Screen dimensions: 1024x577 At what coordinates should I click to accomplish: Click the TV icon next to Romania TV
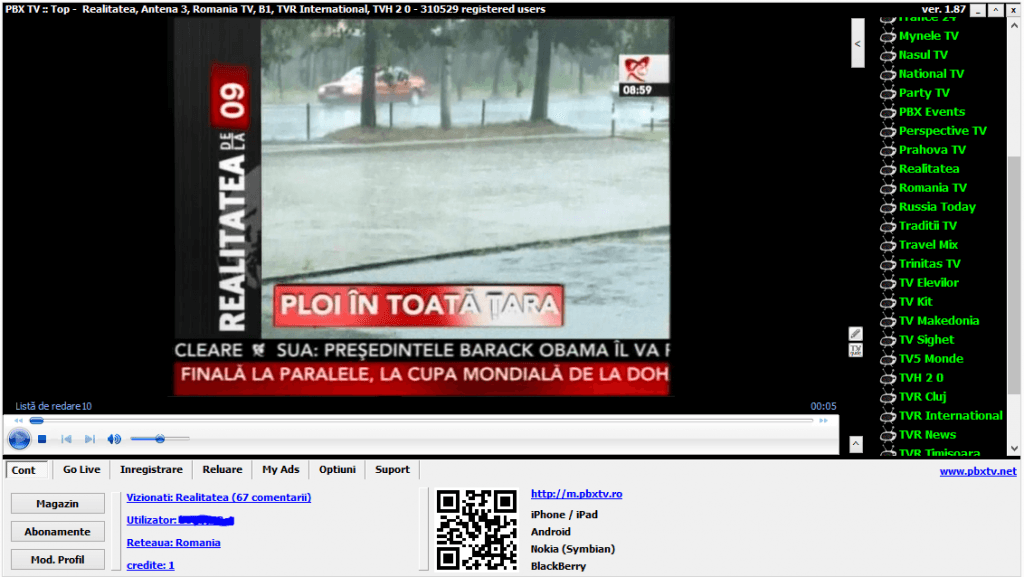click(x=888, y=189)
